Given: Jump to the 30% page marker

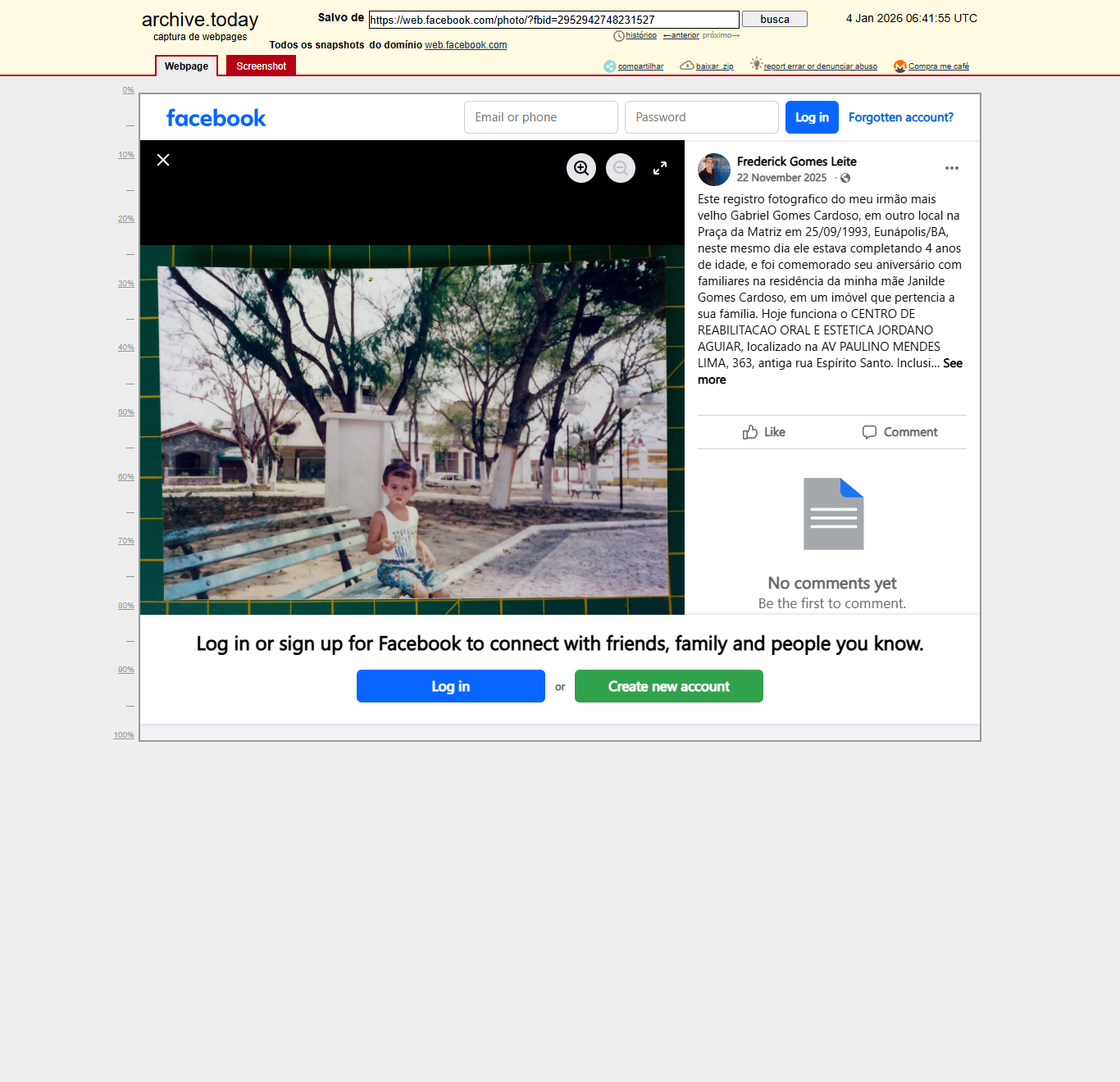Looking at the screenshot, I should click(126, 284).
